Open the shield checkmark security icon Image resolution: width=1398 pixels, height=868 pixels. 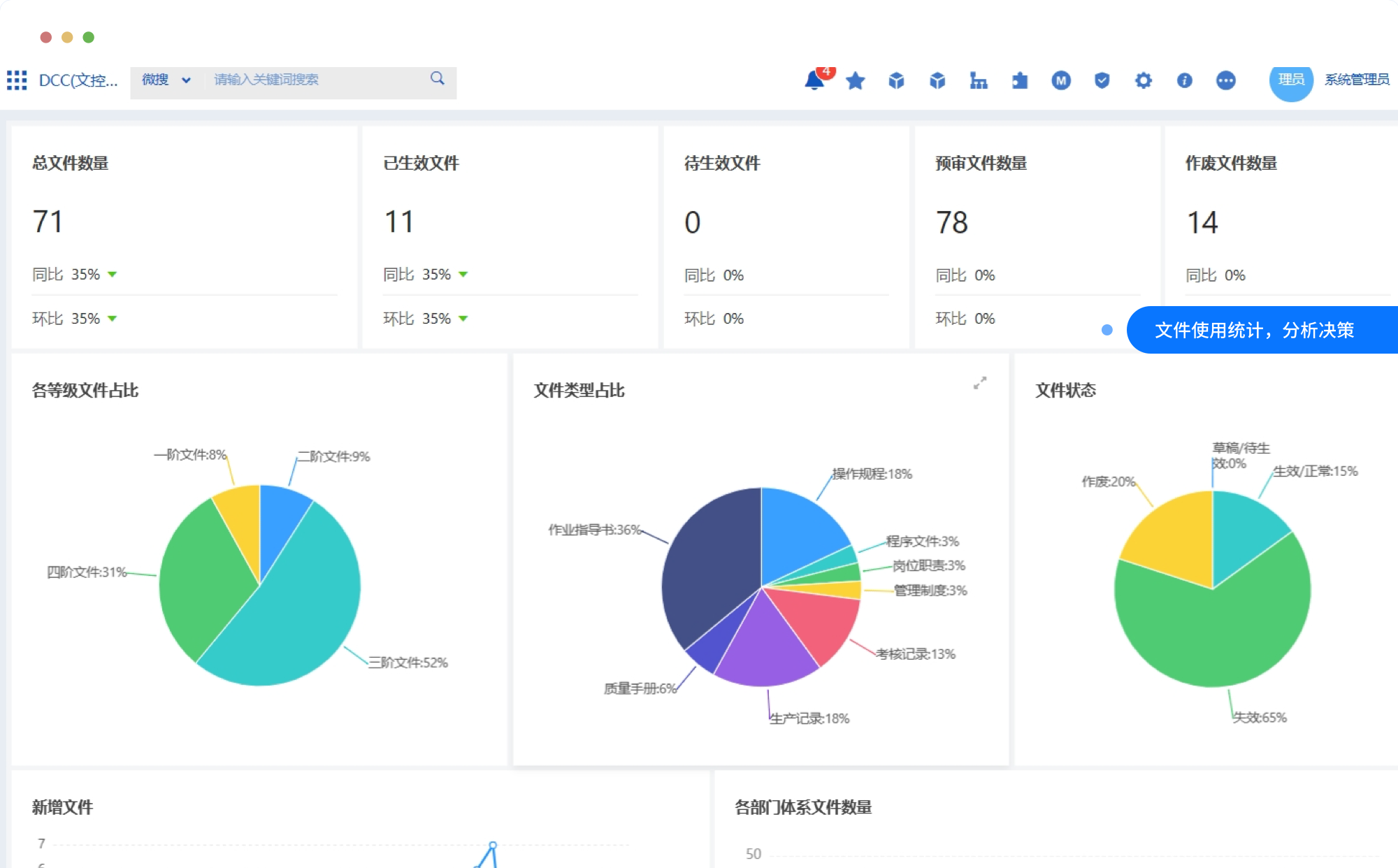click(x=1102, y=81)
